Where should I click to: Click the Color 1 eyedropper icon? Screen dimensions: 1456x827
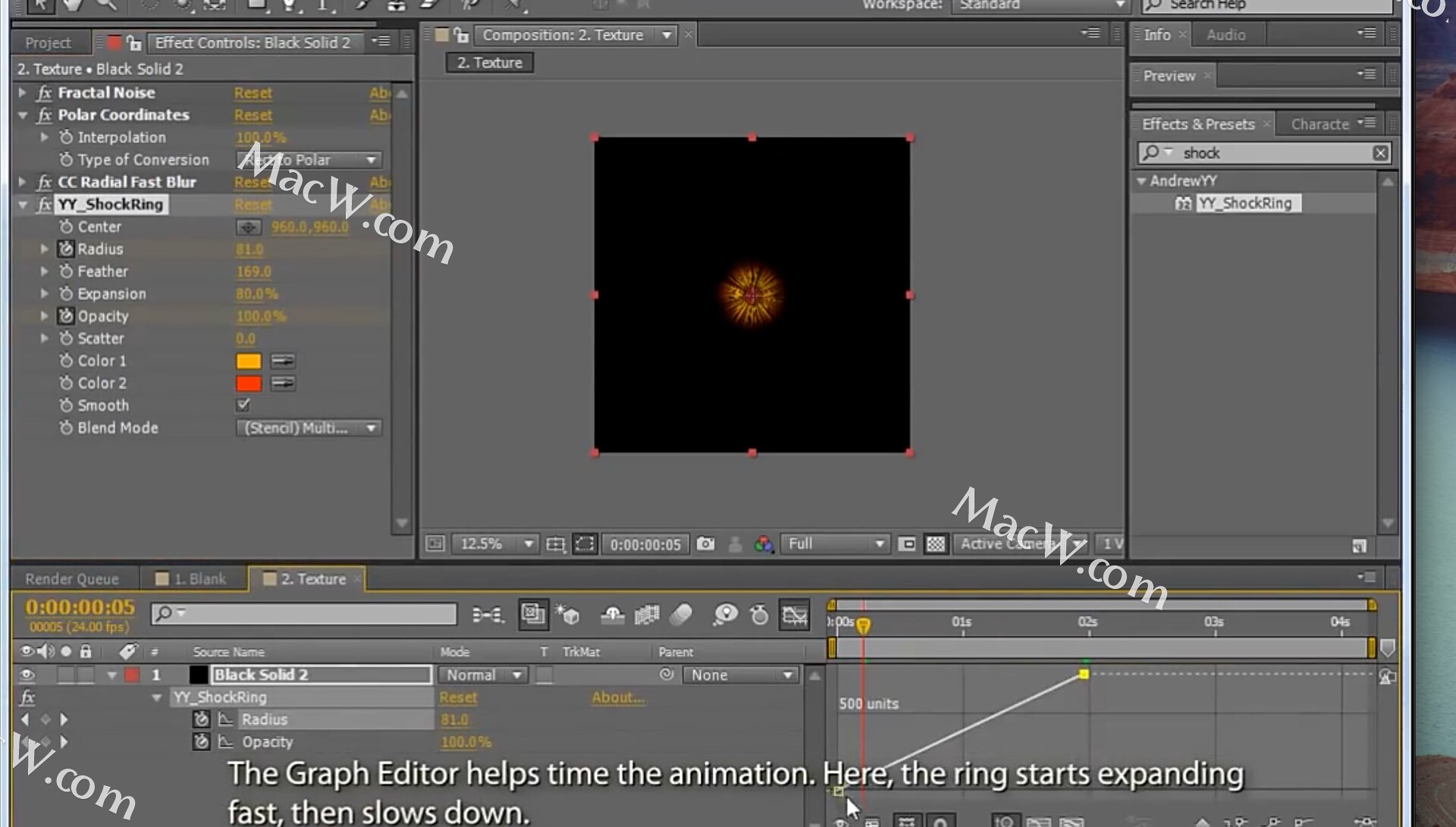tap(282, 361)
